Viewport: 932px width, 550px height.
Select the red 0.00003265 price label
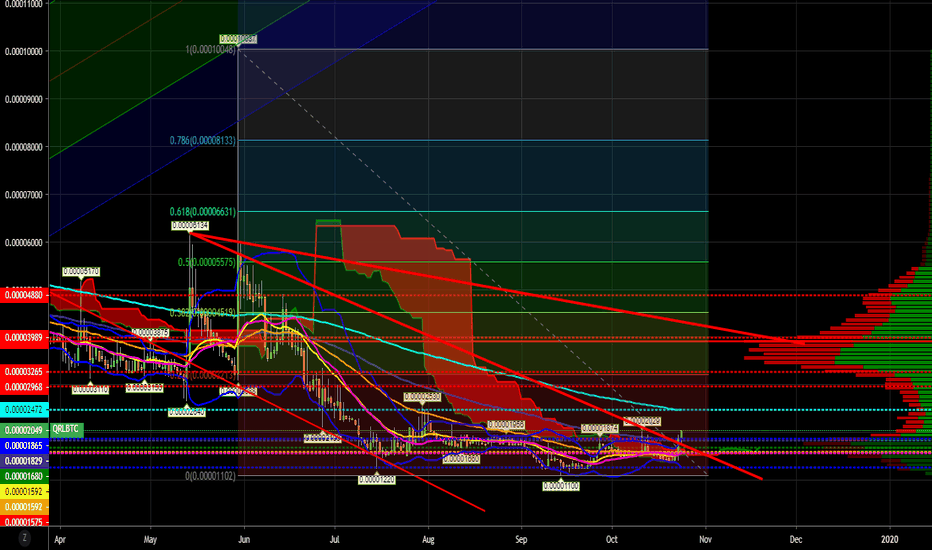24,372
